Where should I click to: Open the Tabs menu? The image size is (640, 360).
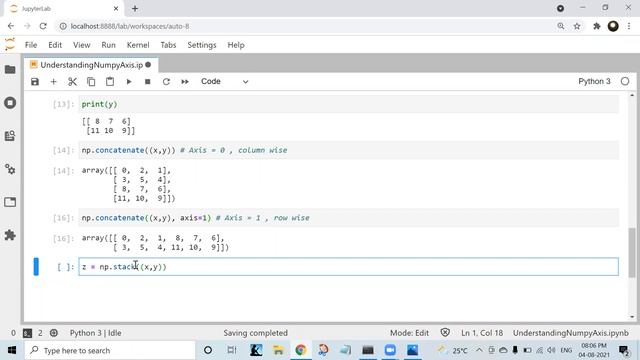pos(168,45)
